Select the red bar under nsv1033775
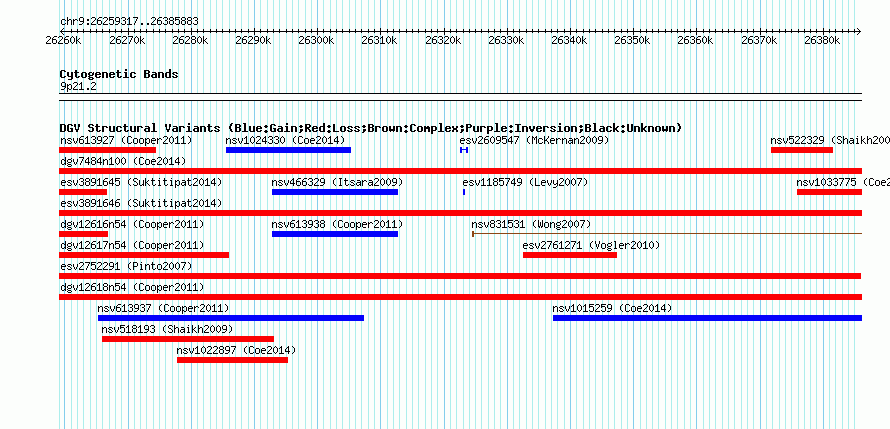The width and height of the screenshot is (890, 429). coord(829,192)
